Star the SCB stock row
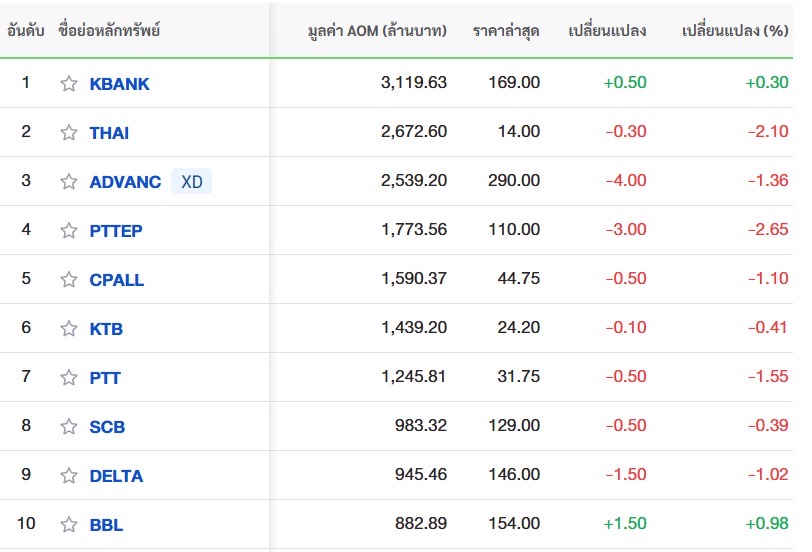Image resolution: width=812 pixels, height=552 pixels. pyautogui.click(x=68, y=427)
